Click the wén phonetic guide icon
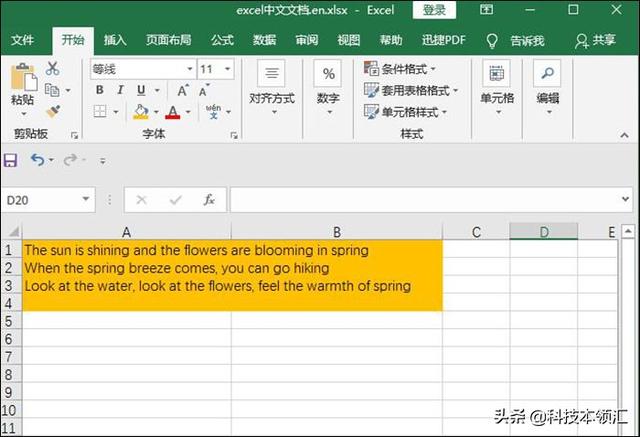The width and height of the screenshot is (640, 437). click(x=213, y=111)
